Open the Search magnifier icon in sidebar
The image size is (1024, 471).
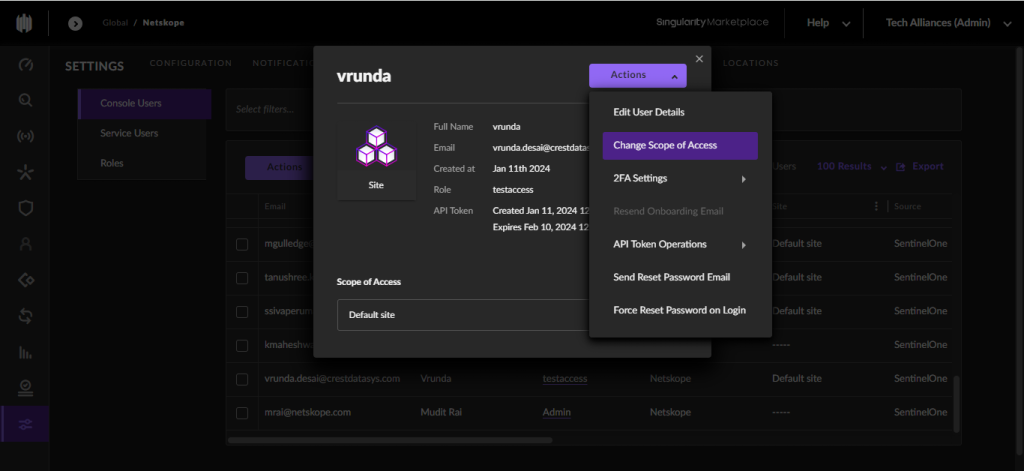[25, 101]
